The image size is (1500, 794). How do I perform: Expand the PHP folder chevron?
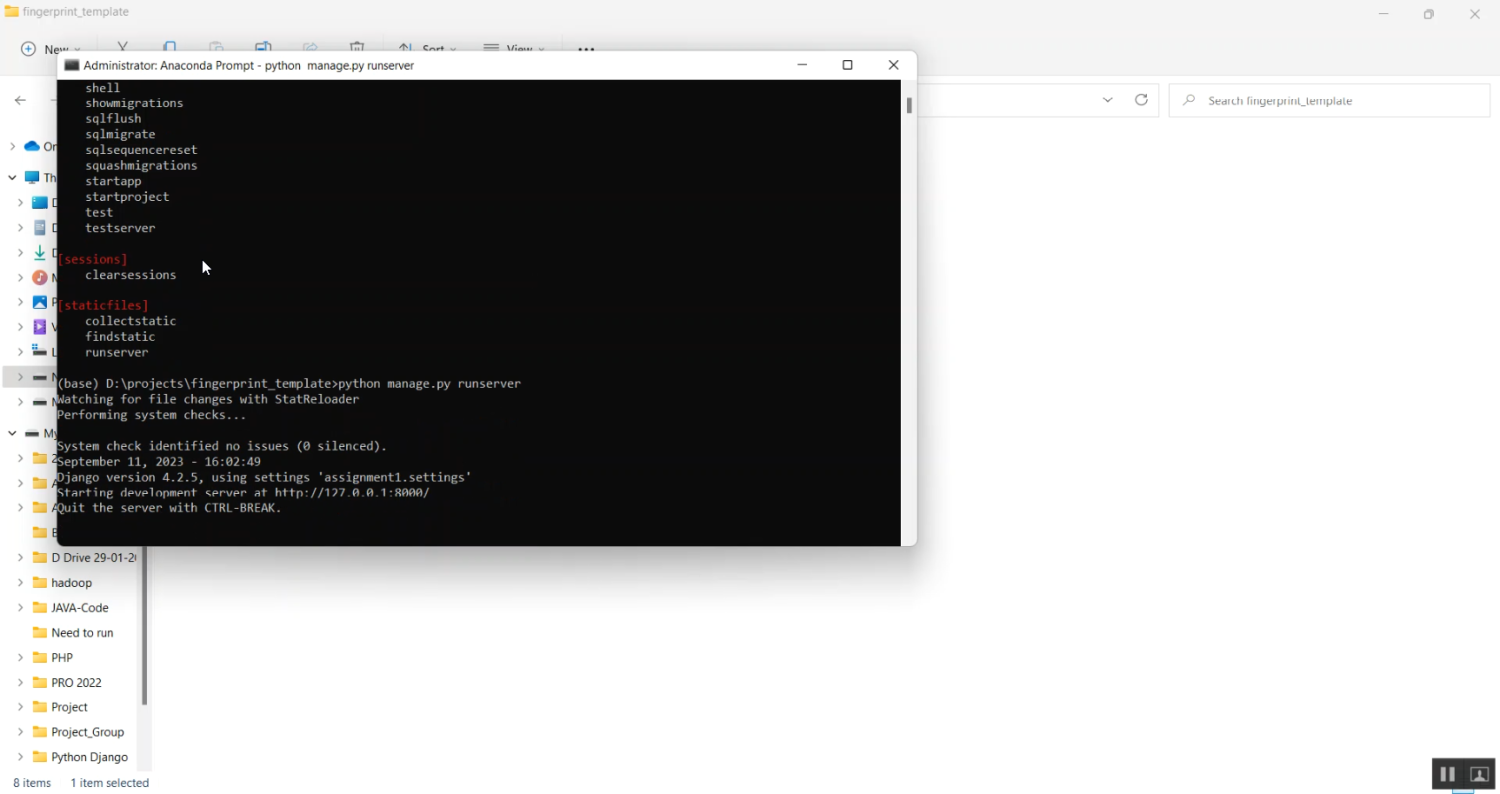20,658
